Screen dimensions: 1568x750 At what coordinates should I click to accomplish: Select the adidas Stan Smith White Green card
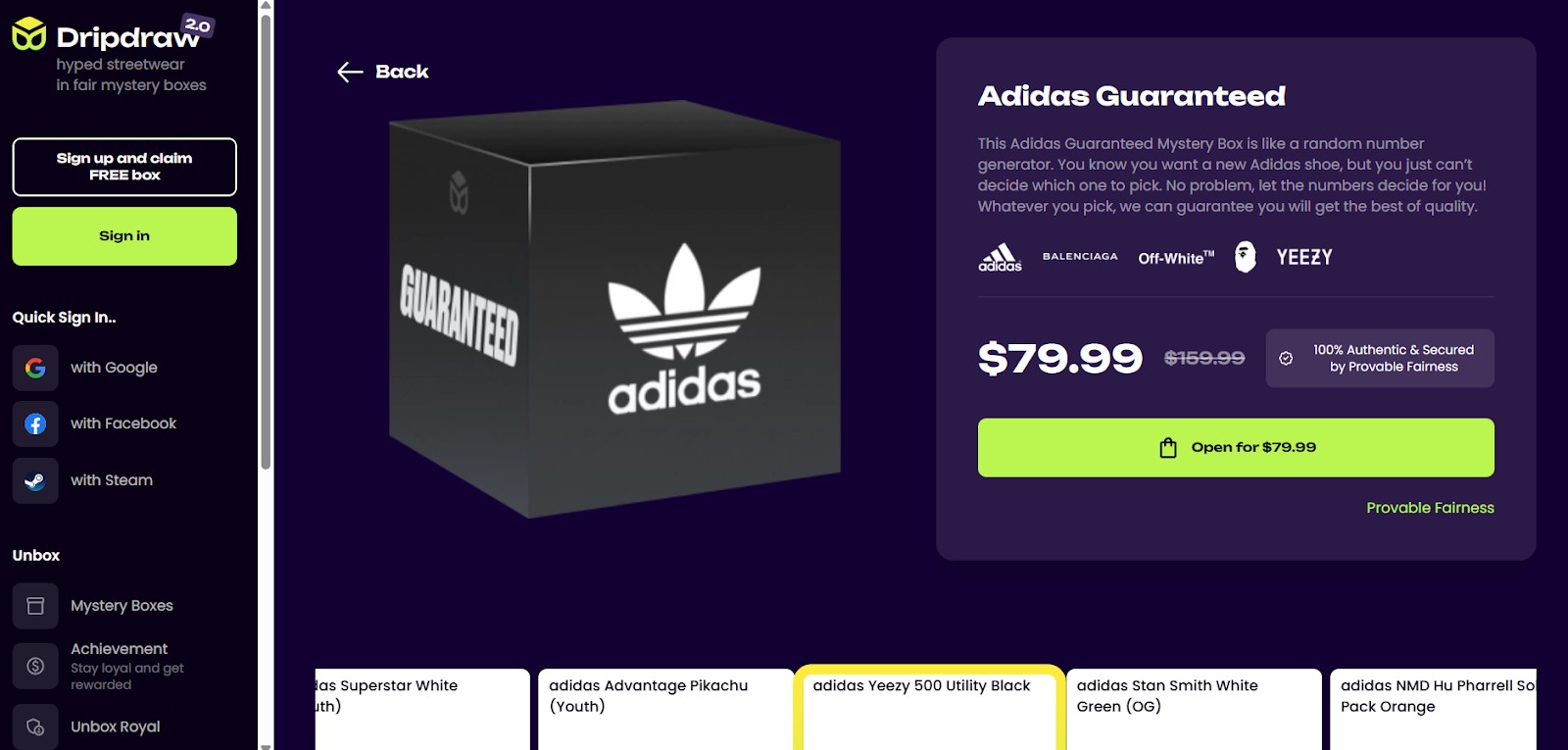click(1194, 710)
